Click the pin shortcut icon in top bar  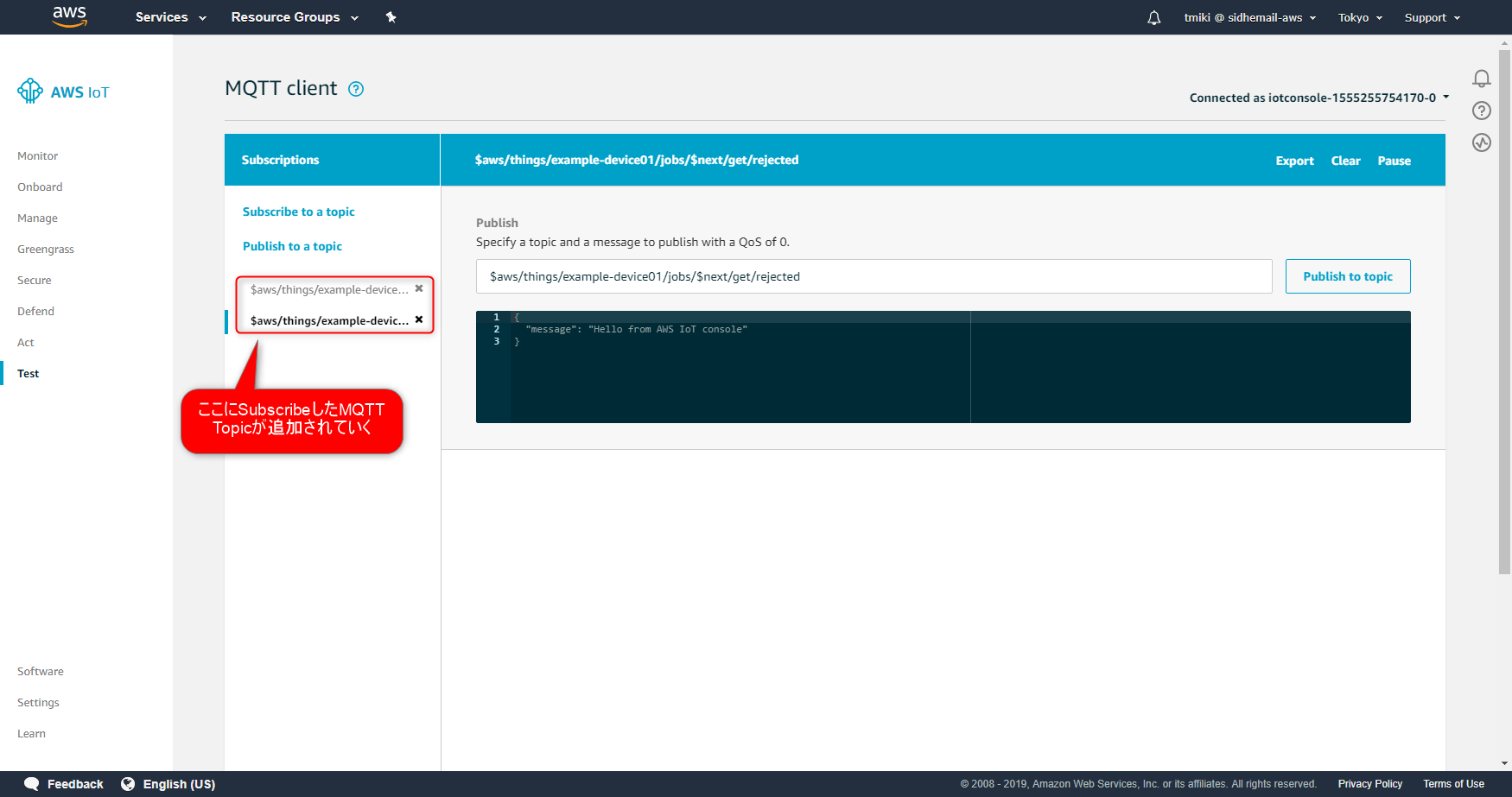coord(391,17)
